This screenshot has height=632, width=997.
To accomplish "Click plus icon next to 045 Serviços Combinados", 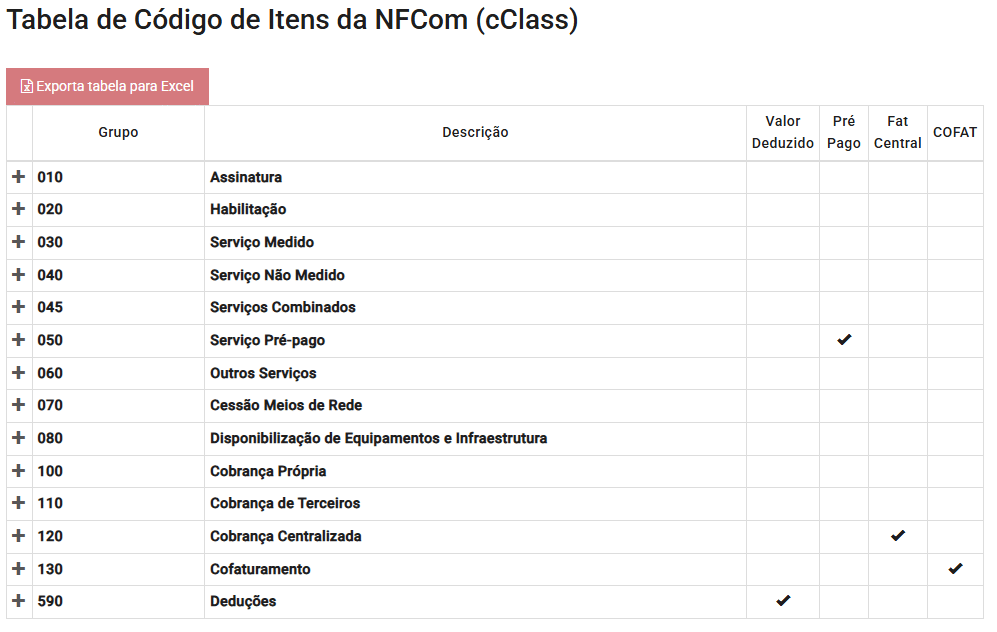I will tap(18, 307).
